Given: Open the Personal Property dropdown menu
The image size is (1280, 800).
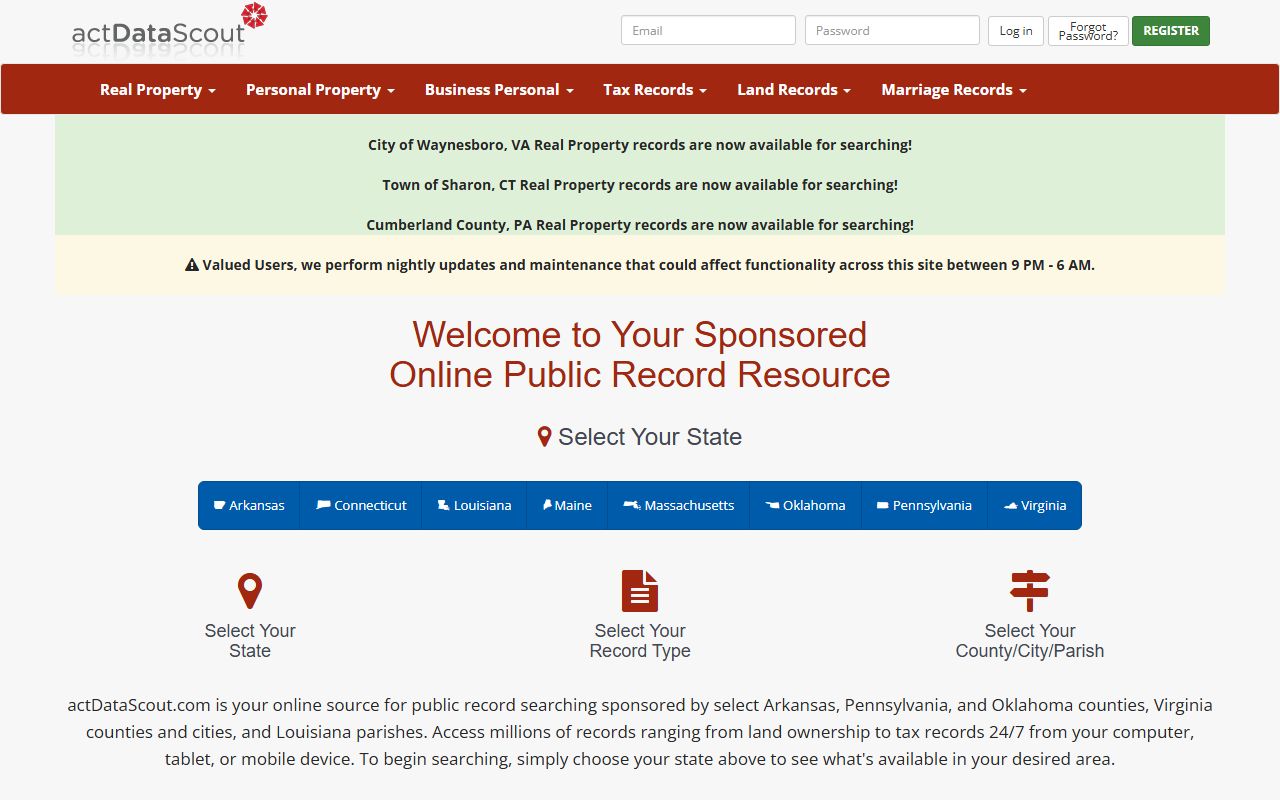Looking at the screenshot, I should coord(320,89).
